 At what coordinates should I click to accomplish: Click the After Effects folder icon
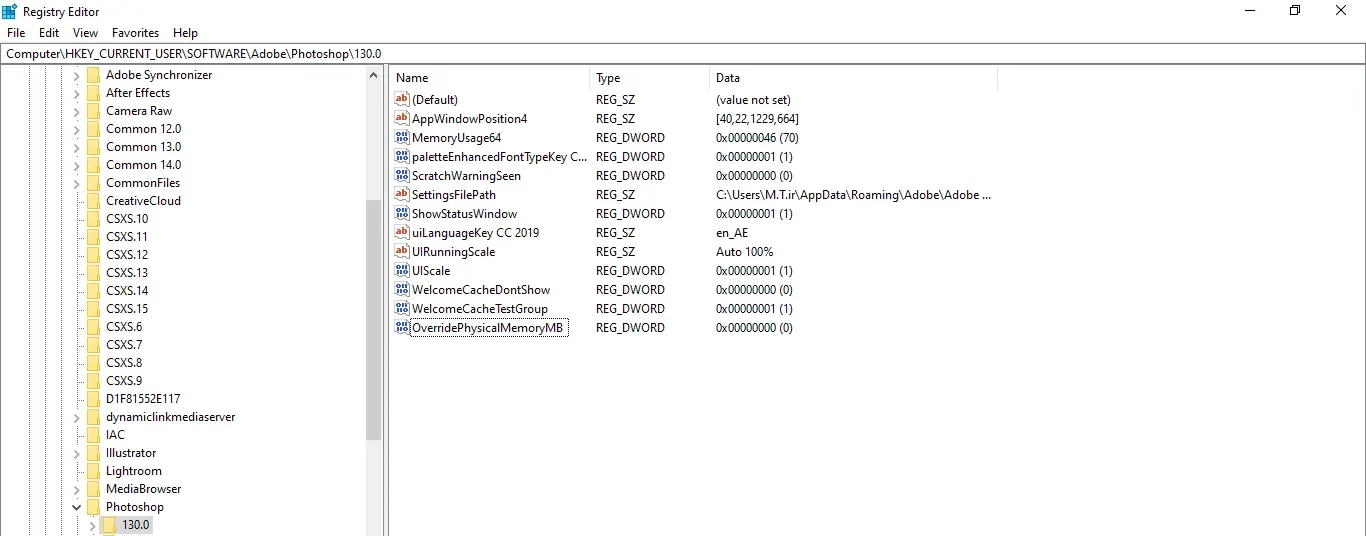[x=93, y=93]
